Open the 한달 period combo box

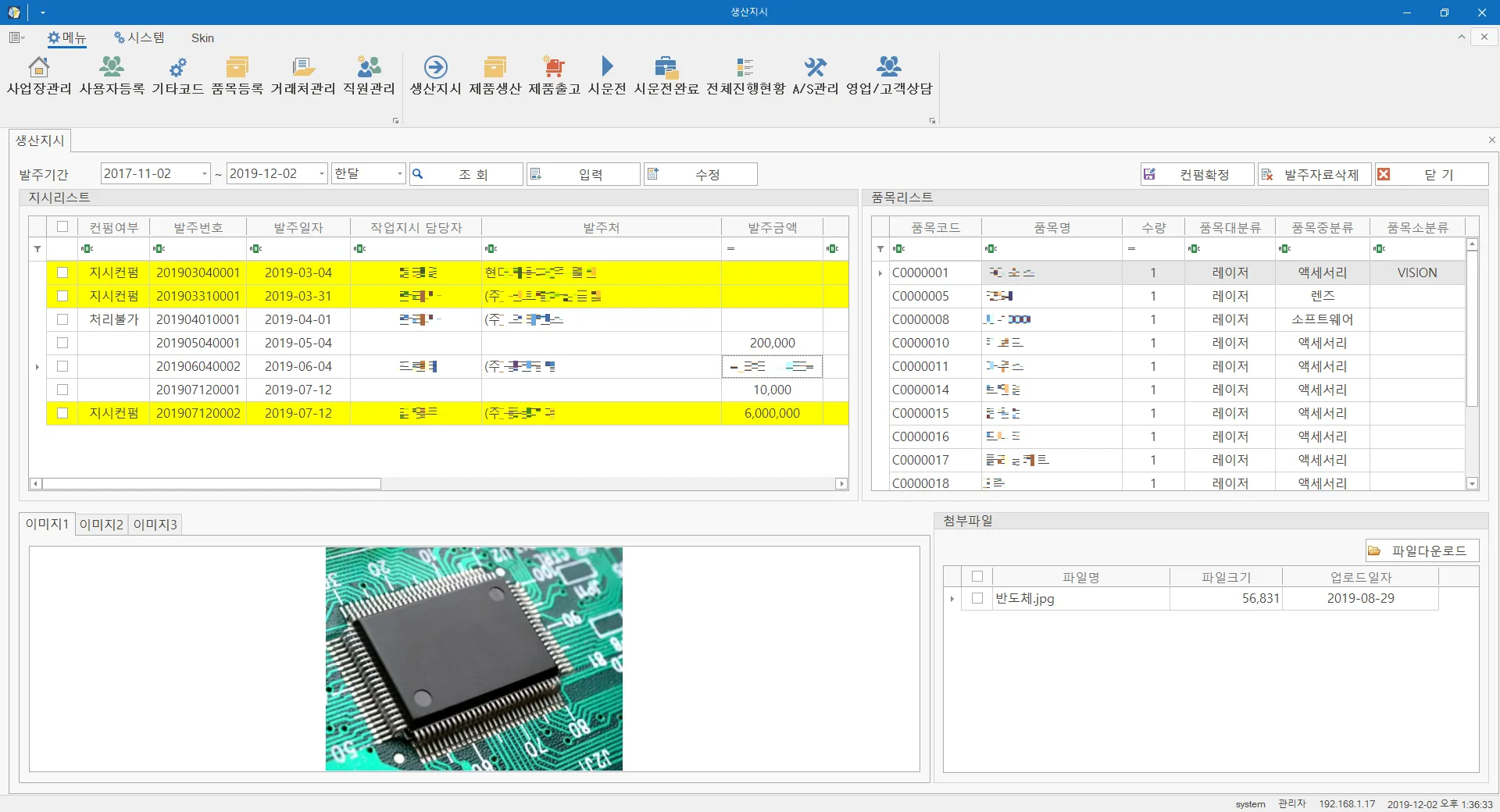point(399,173)
